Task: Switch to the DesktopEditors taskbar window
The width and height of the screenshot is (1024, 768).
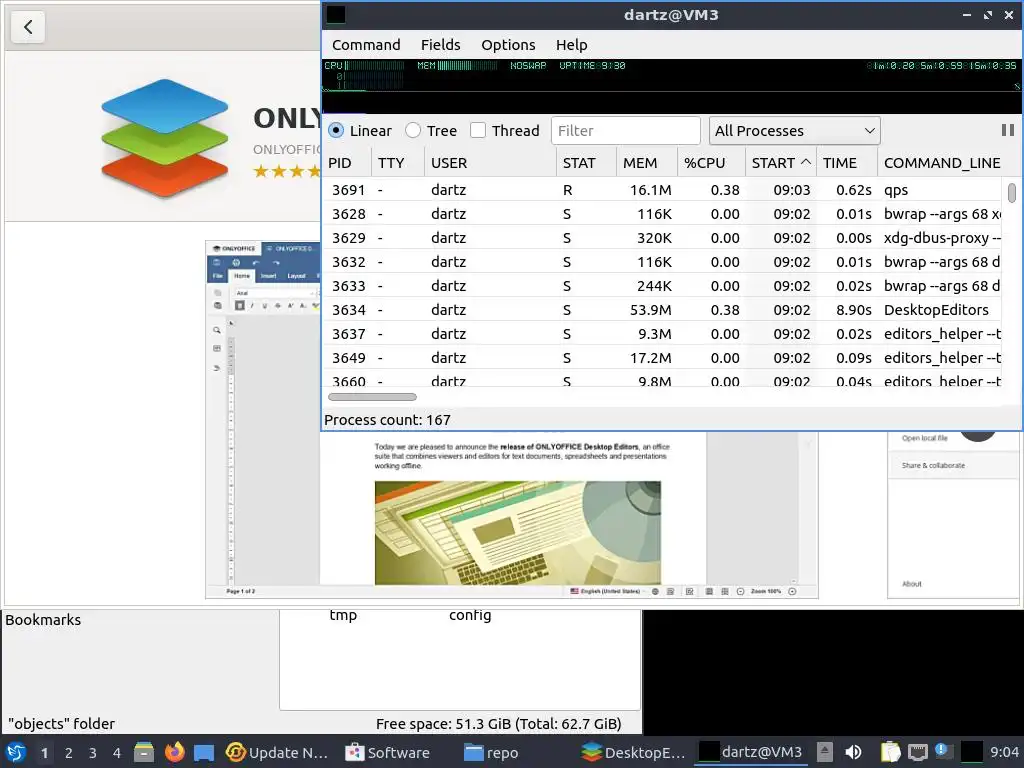Action: pos(633,752)
